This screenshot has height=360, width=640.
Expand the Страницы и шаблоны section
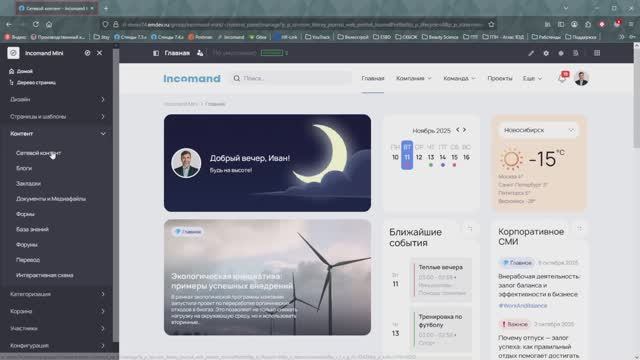[x=57, y=117]
